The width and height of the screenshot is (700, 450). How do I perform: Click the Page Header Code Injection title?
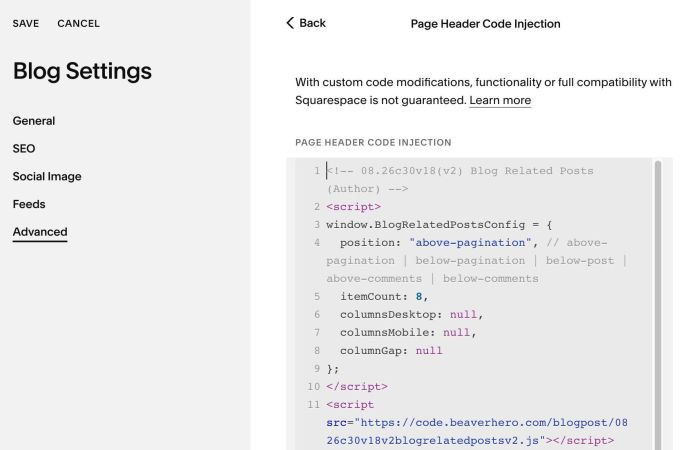pos(485,24)
